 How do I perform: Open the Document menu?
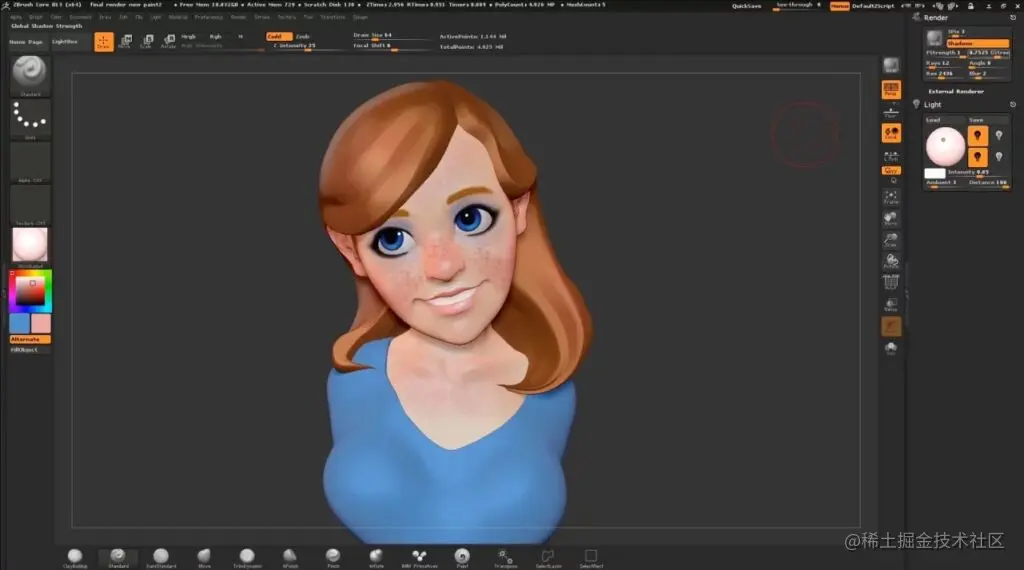point(80,17)
